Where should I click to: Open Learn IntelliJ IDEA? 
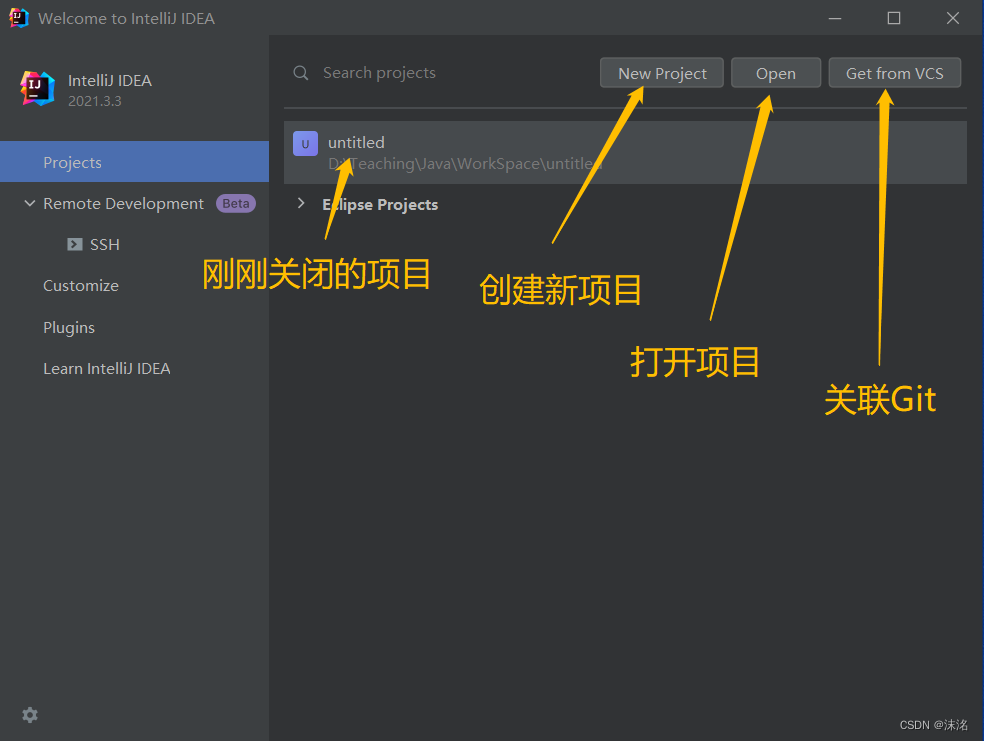coord(106,368)
